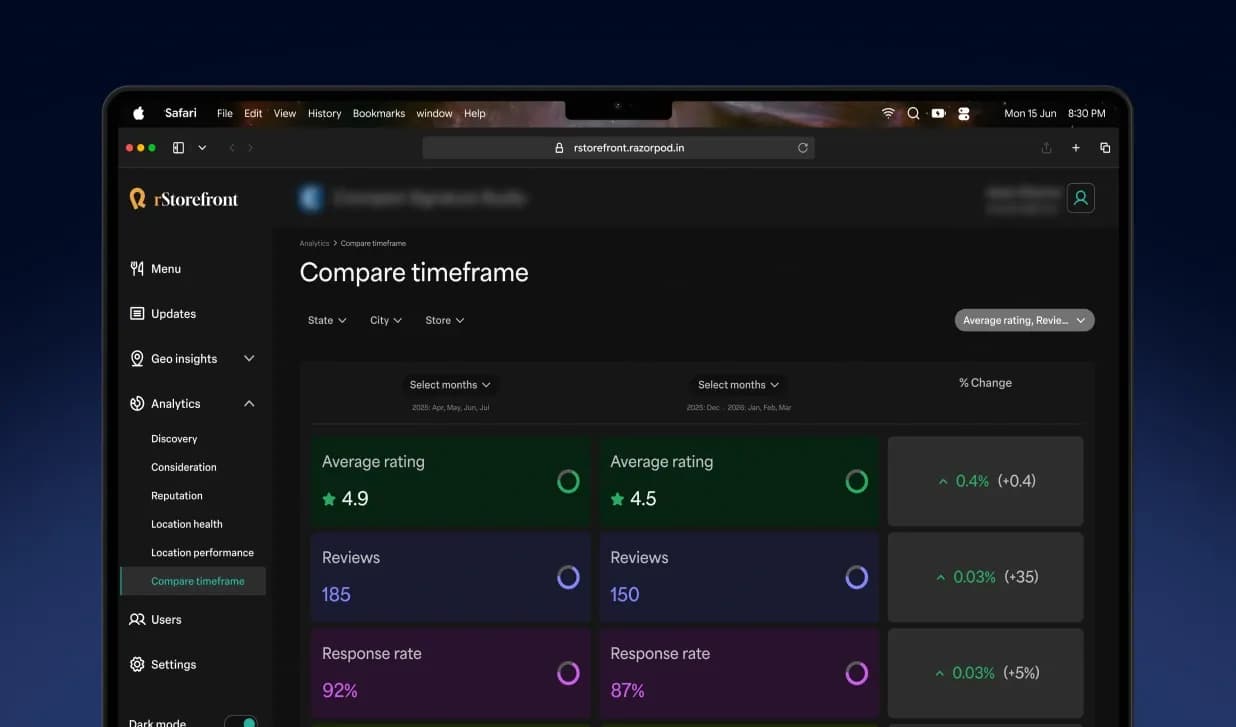Viewport: 1236px width, 727px height.
Task: Go forward in Safari
Action: tap(250, 148)
